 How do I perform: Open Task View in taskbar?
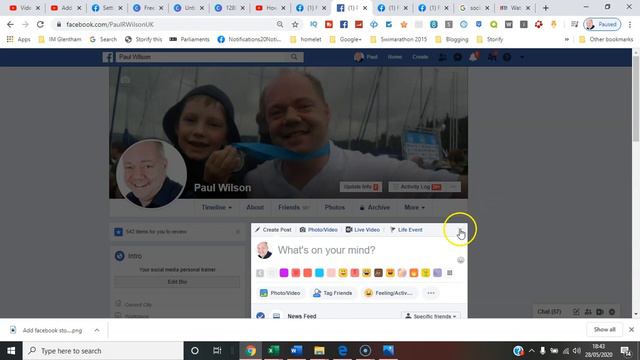(x=217, y=351)
